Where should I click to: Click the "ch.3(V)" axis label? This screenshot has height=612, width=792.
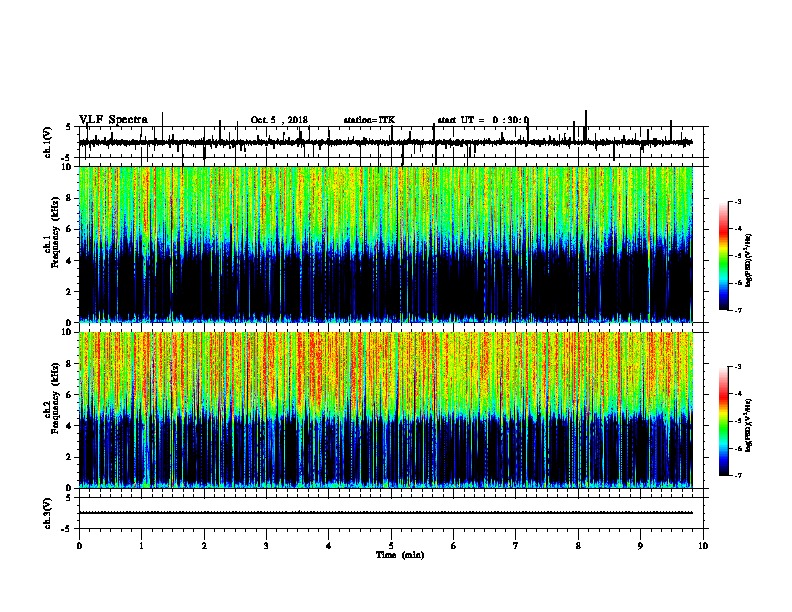[48, 513]
